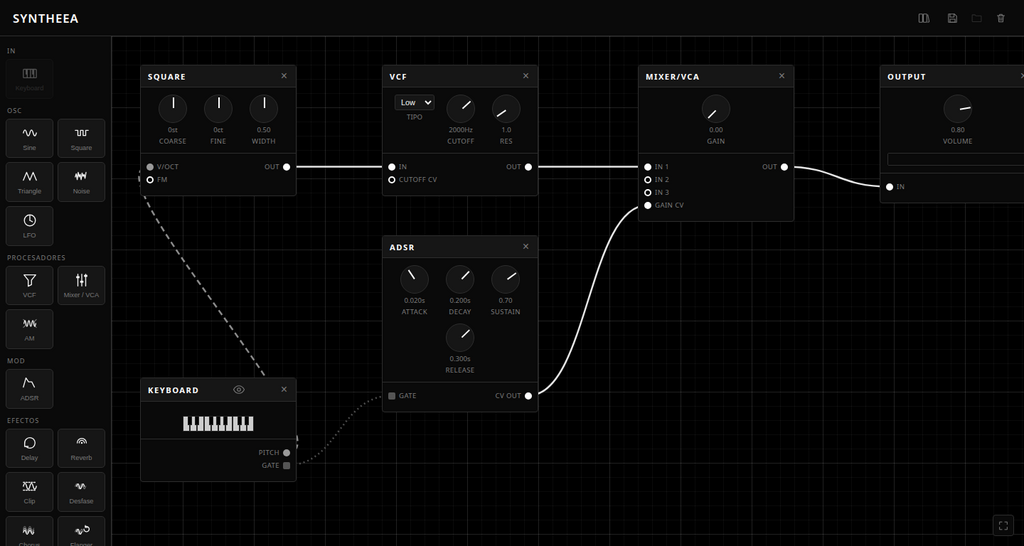
Task: Add a Chorus effect module
Action: 29,531
